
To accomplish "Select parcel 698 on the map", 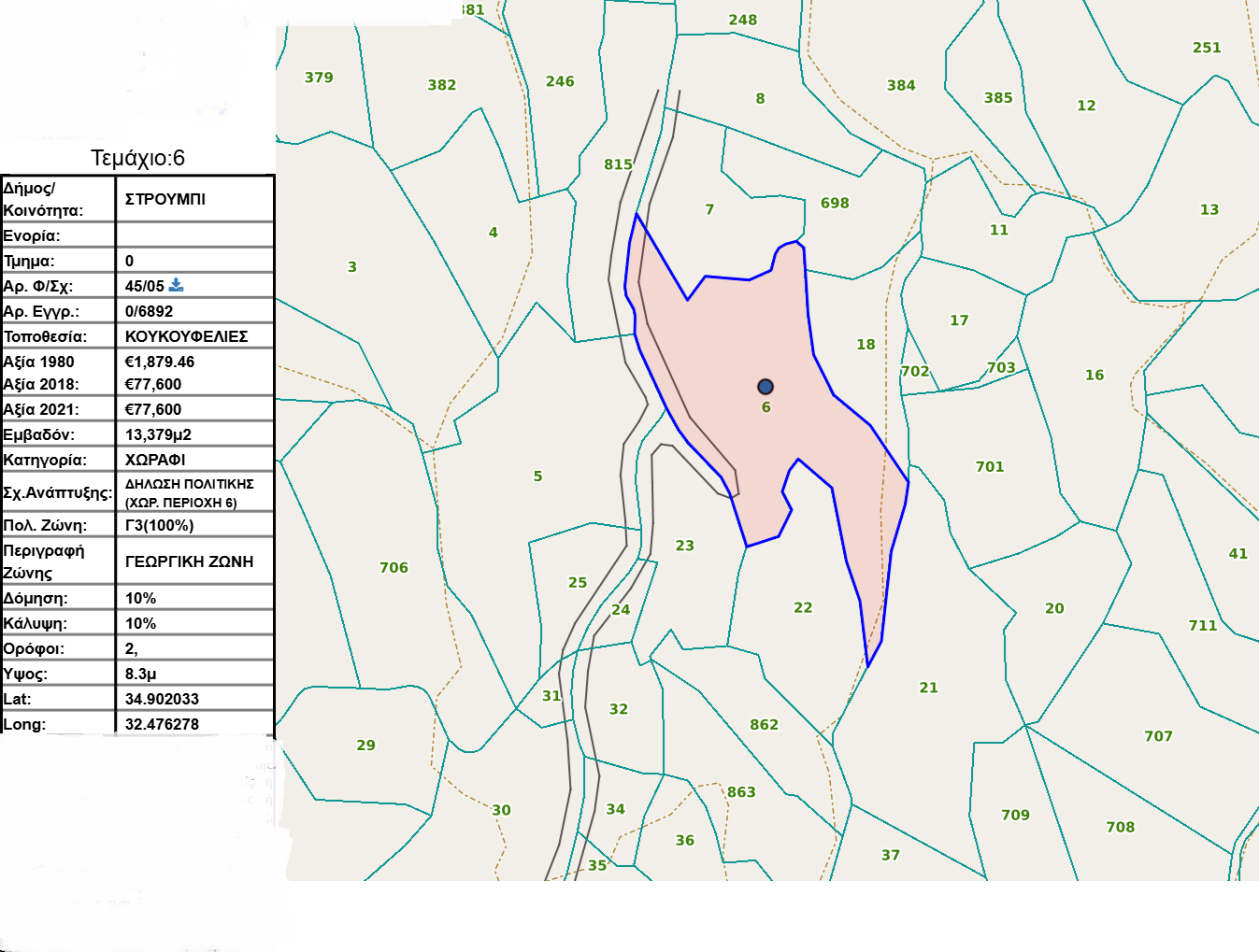I will [834, 203].
